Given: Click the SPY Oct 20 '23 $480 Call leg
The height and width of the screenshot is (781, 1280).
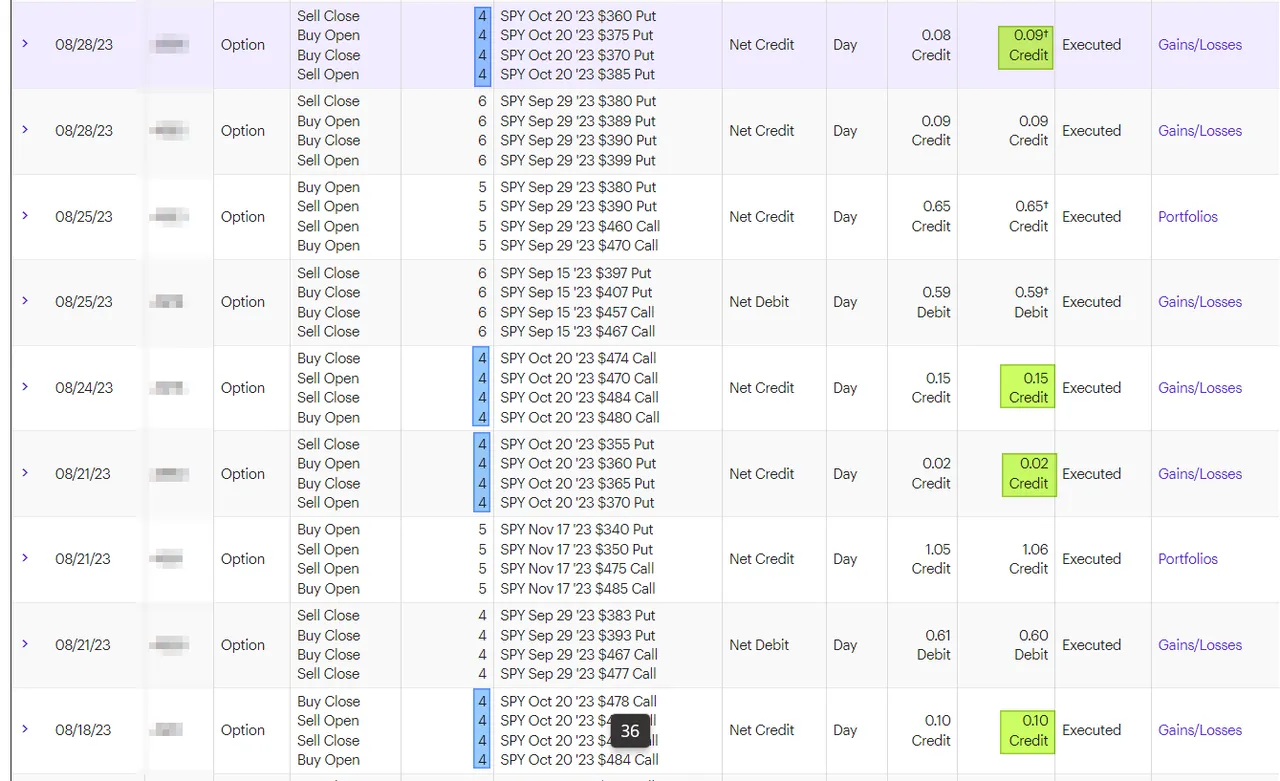Looking at the screenshot, I should pos(580,417).
